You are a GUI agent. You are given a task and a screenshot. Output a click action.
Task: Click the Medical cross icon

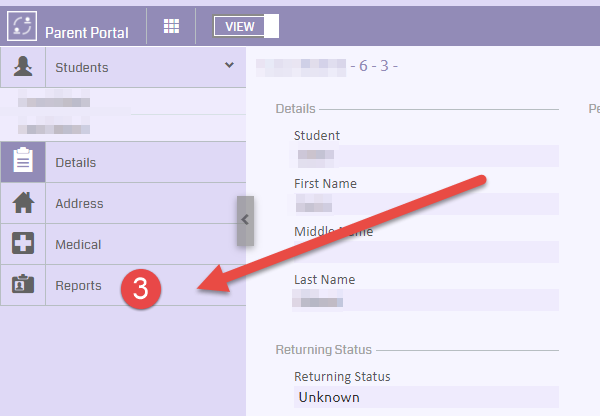[22, 244]
